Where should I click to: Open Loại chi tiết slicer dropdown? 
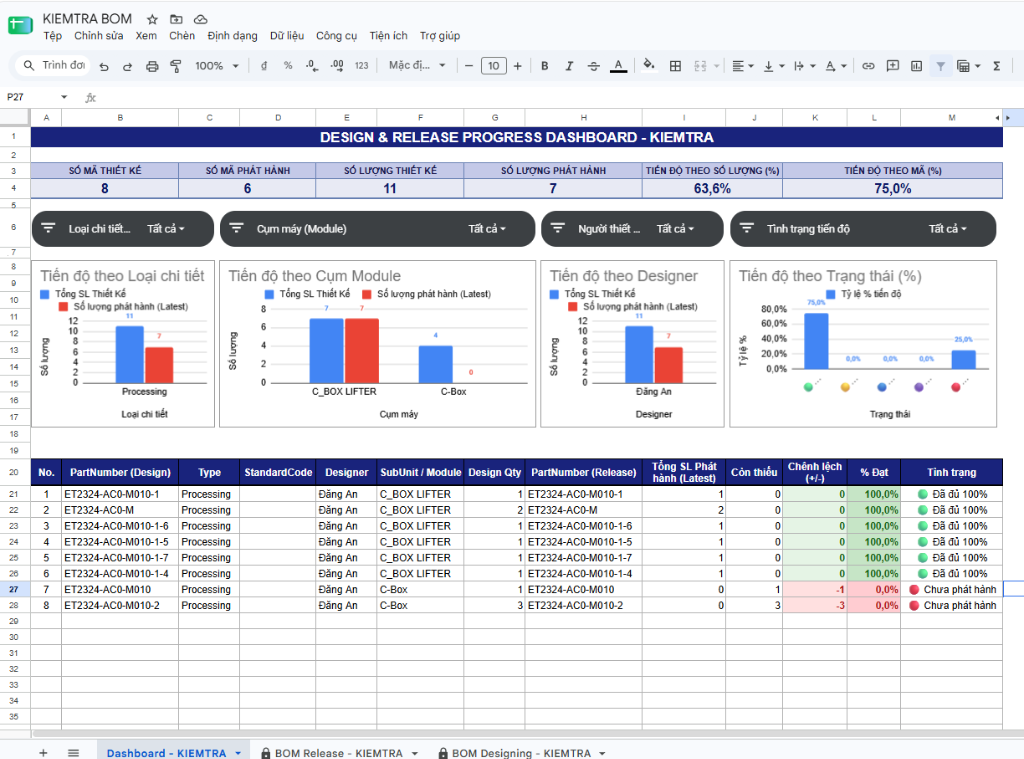pos(165,229)
